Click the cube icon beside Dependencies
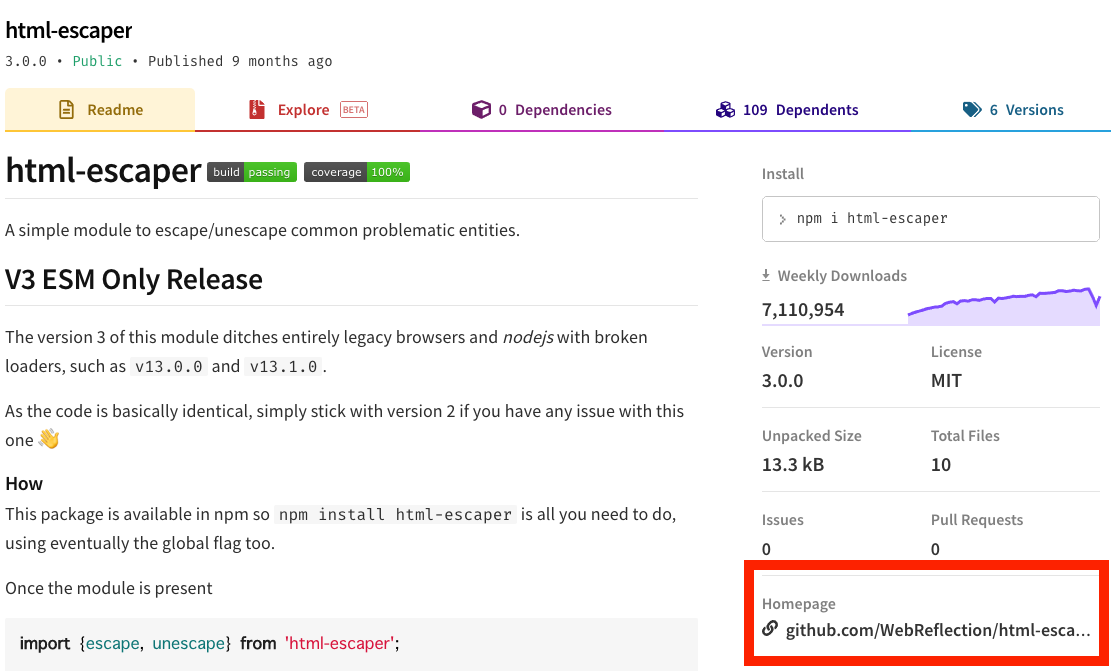Viewport: 1111px width, 671px height. pos(481,109)
